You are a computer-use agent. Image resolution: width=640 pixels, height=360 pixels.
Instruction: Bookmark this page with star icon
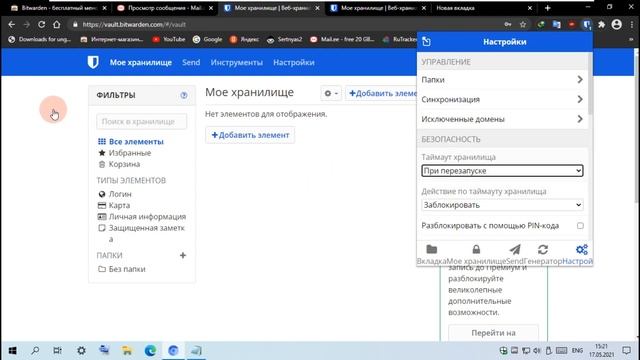point(523,24)
